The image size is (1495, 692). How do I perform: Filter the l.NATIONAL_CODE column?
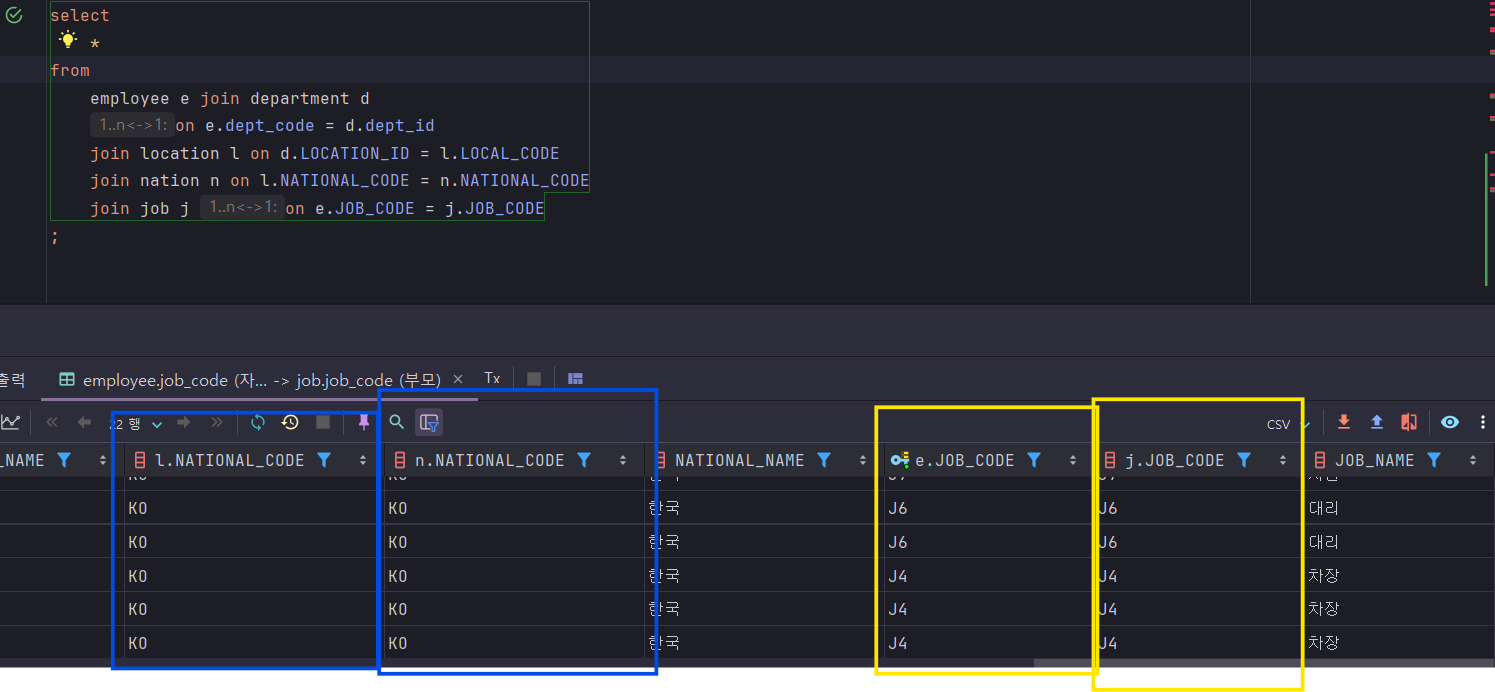pyautogui.click(x=324, y=460)
